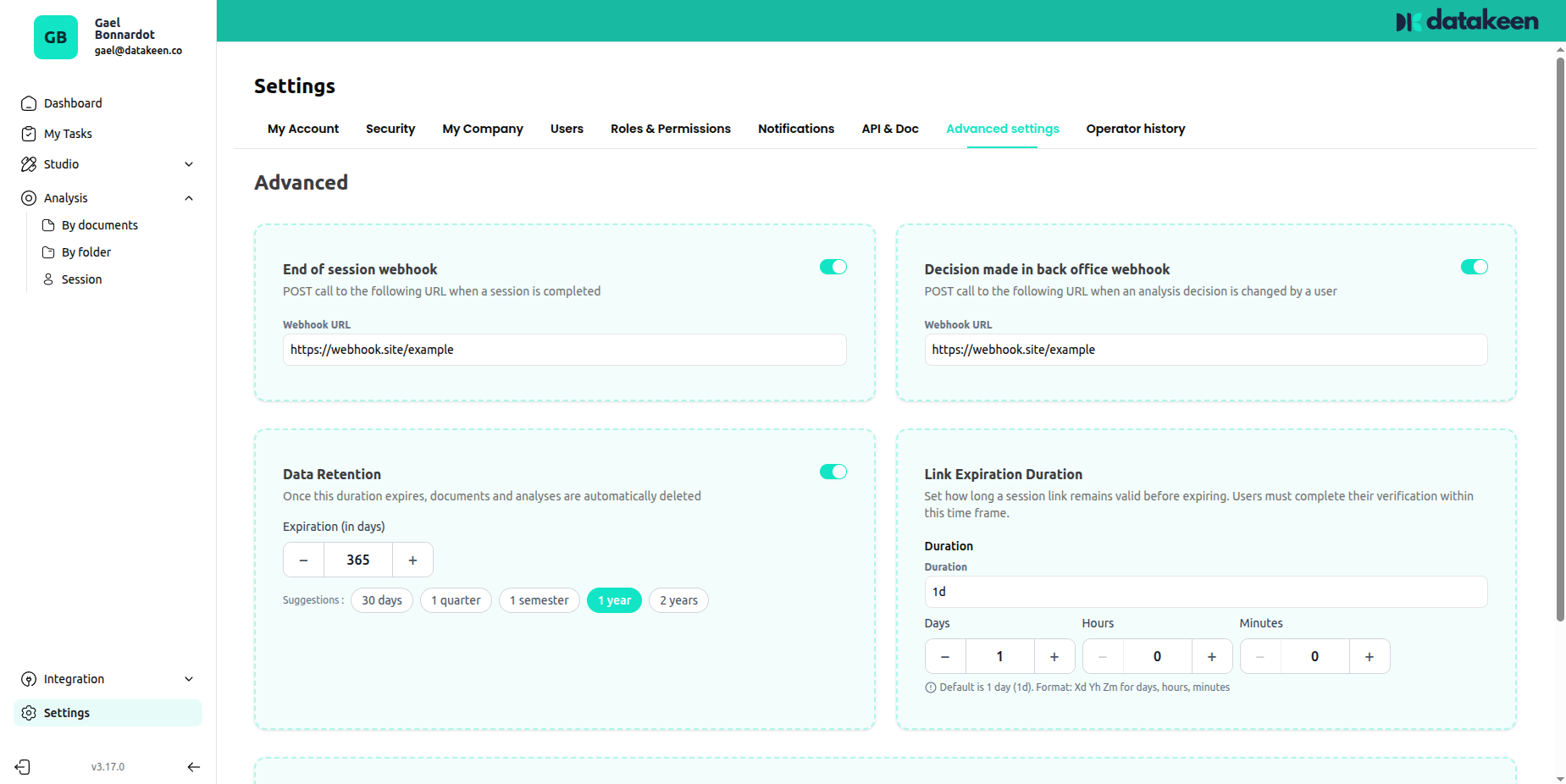Viewport: 1566px width, 784px height.
Task: Open the Operator history tab
Action: pos(1135,129)
